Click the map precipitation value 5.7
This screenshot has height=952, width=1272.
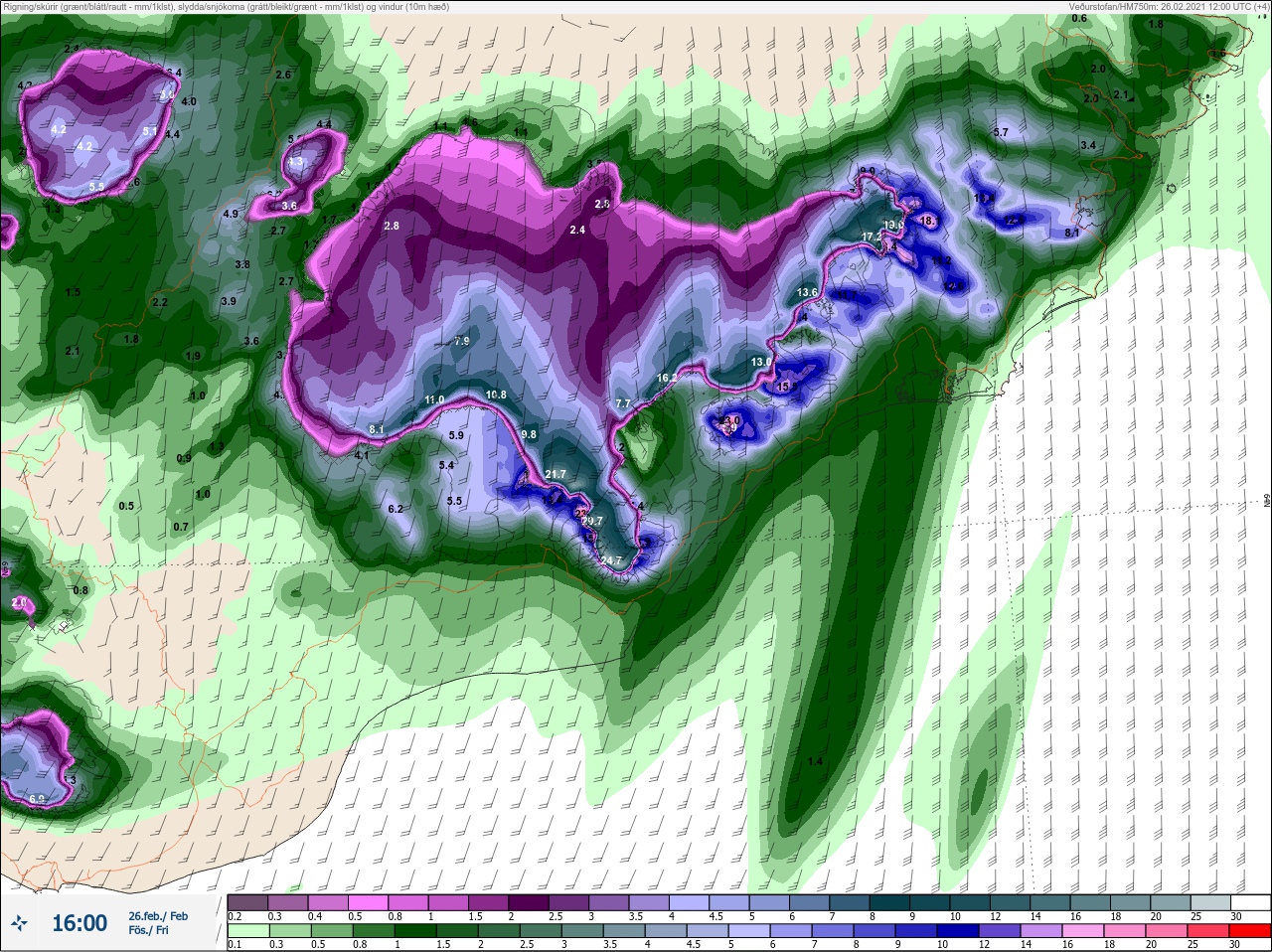[x=1001, y=132]
